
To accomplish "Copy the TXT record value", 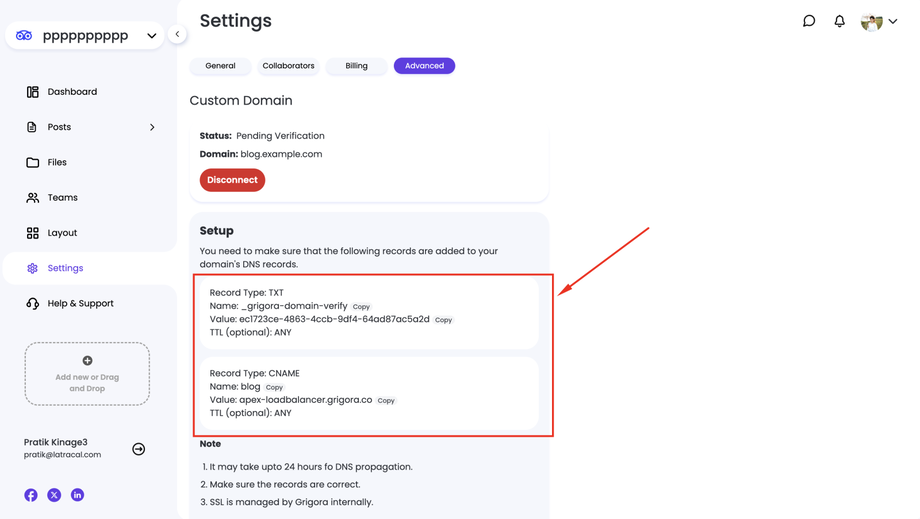I will [443, 320].
